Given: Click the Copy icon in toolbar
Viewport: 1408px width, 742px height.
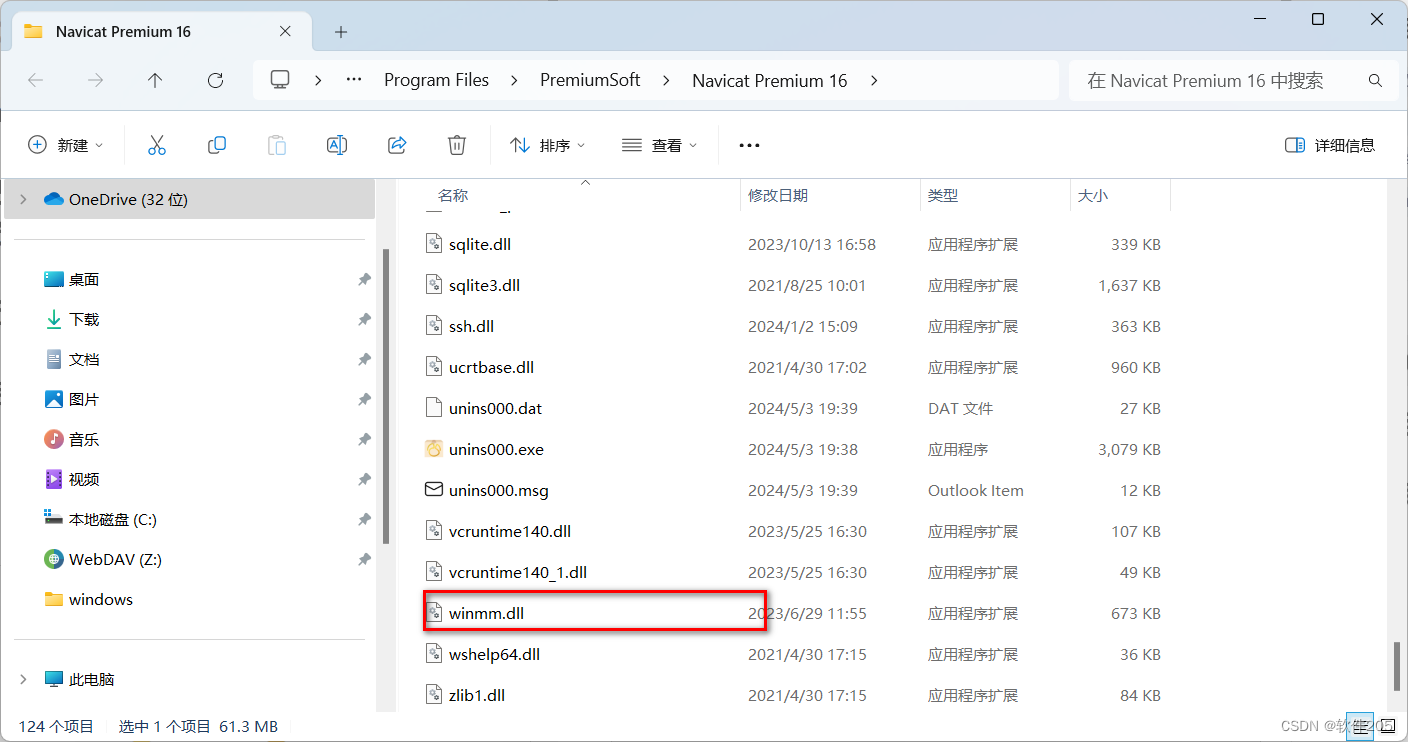Looking at the screenshot, I should 217,145.
